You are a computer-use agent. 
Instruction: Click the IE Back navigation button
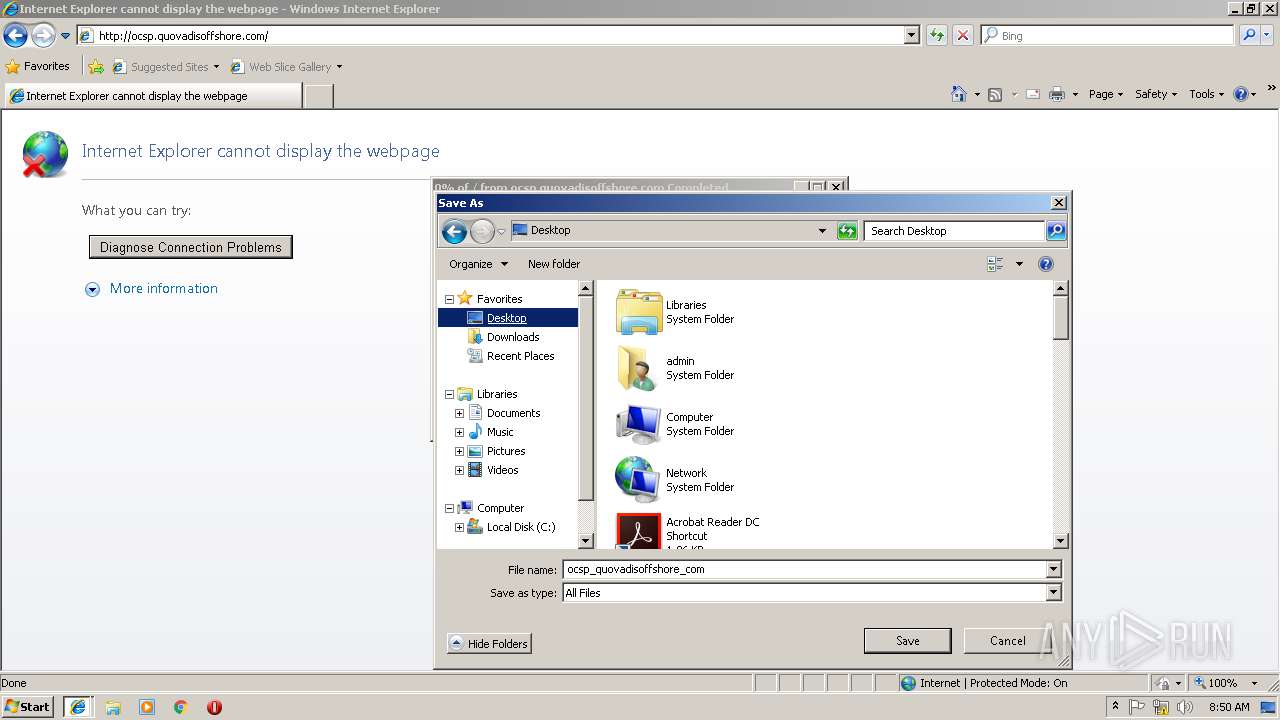pyautogui.click(x=15, y=36)
